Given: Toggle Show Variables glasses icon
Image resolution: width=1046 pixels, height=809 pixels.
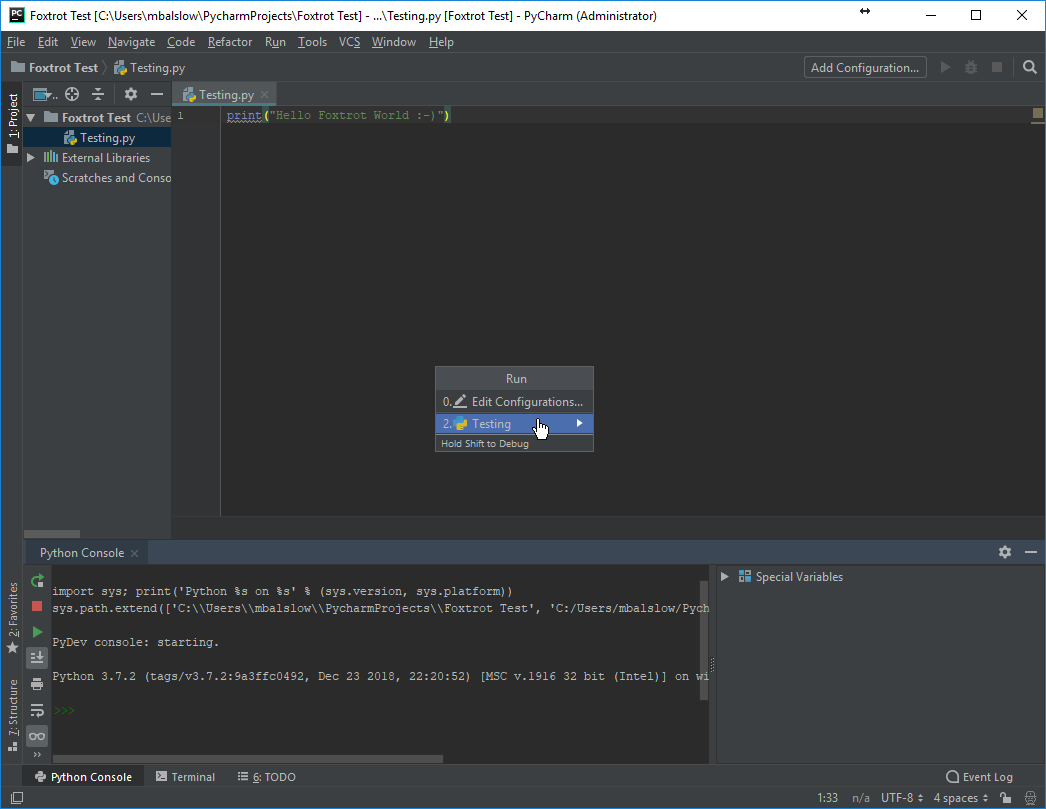Looking at the screenshot, I should coord(37,736).
